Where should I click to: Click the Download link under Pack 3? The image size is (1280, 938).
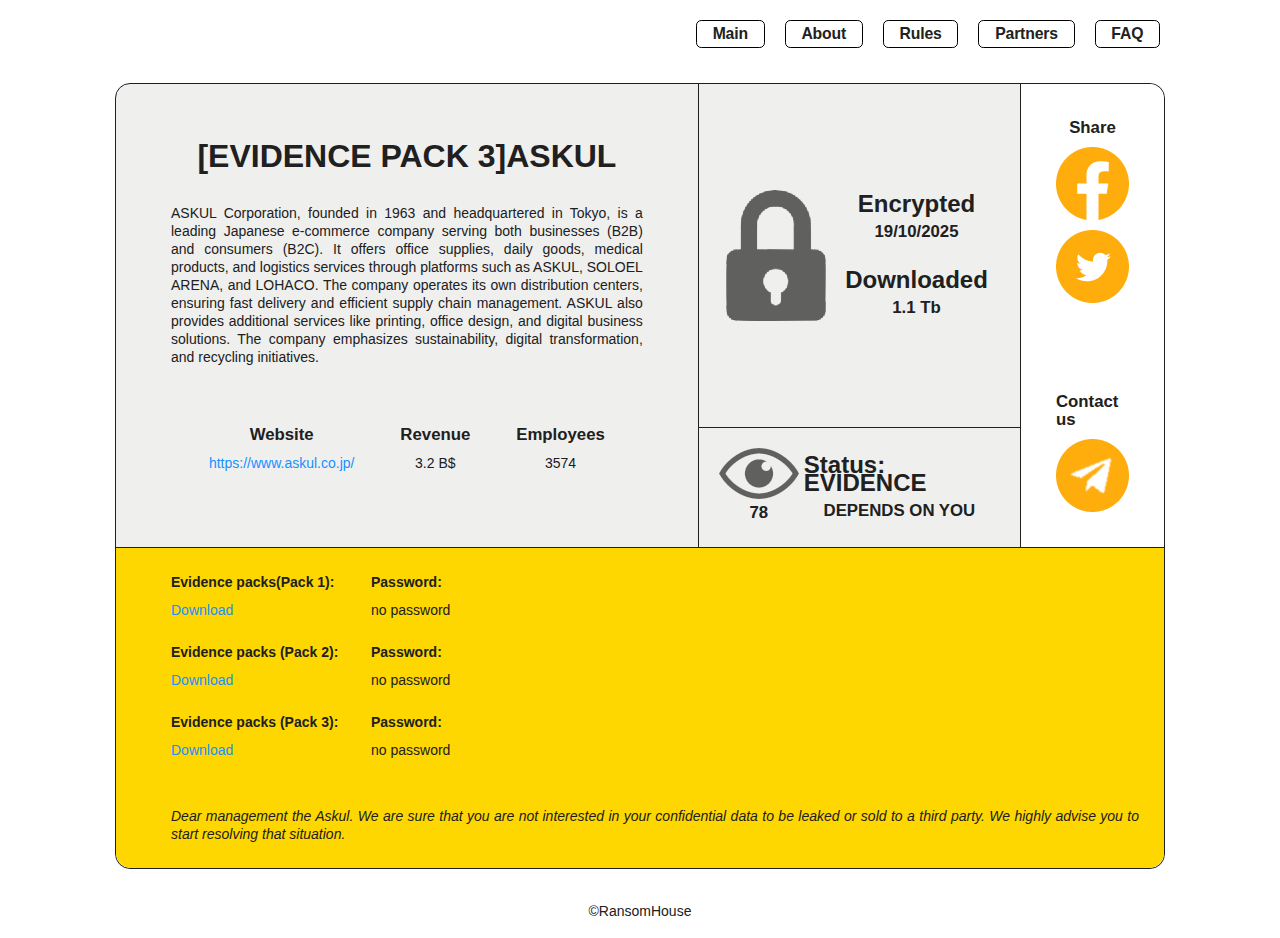(x=202, y=750)
